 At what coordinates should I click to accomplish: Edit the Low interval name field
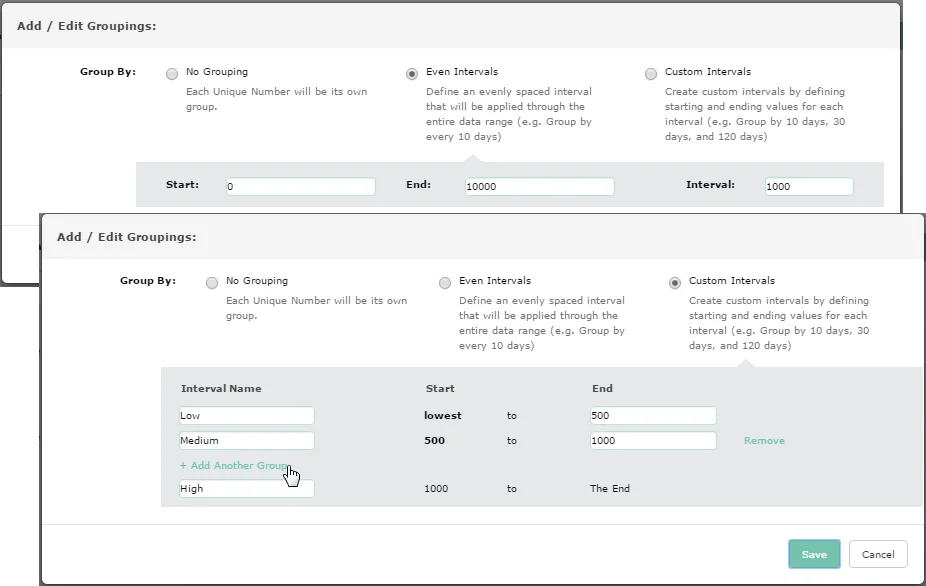247,415
